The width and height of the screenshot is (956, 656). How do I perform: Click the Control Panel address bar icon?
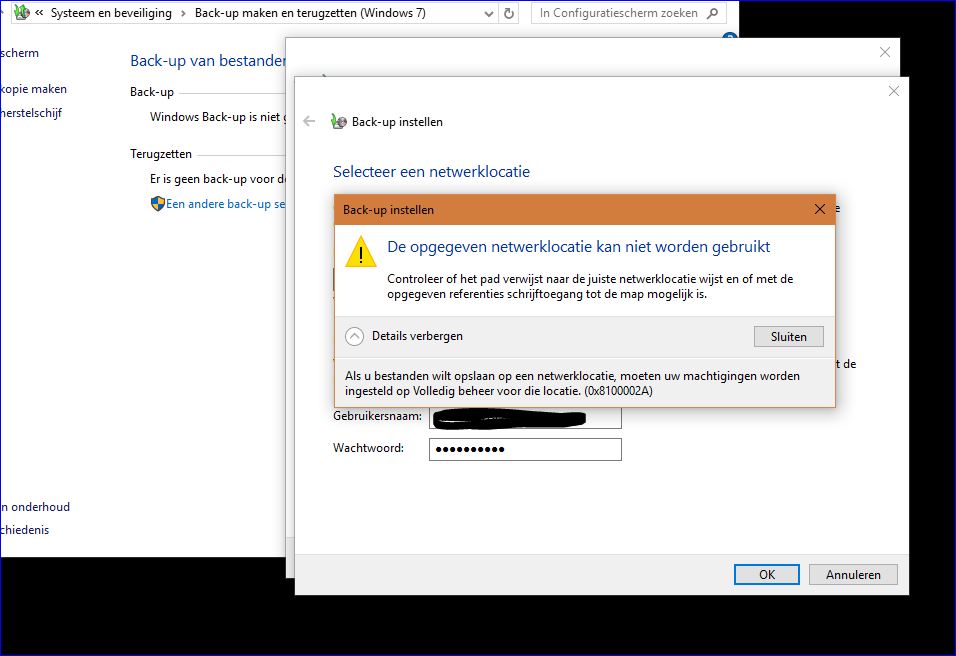coord(21,12)
